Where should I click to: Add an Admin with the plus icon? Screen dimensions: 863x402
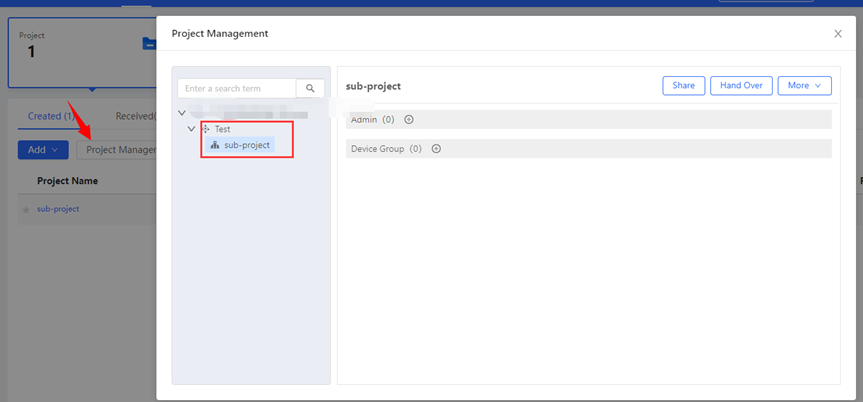(409, 119)
